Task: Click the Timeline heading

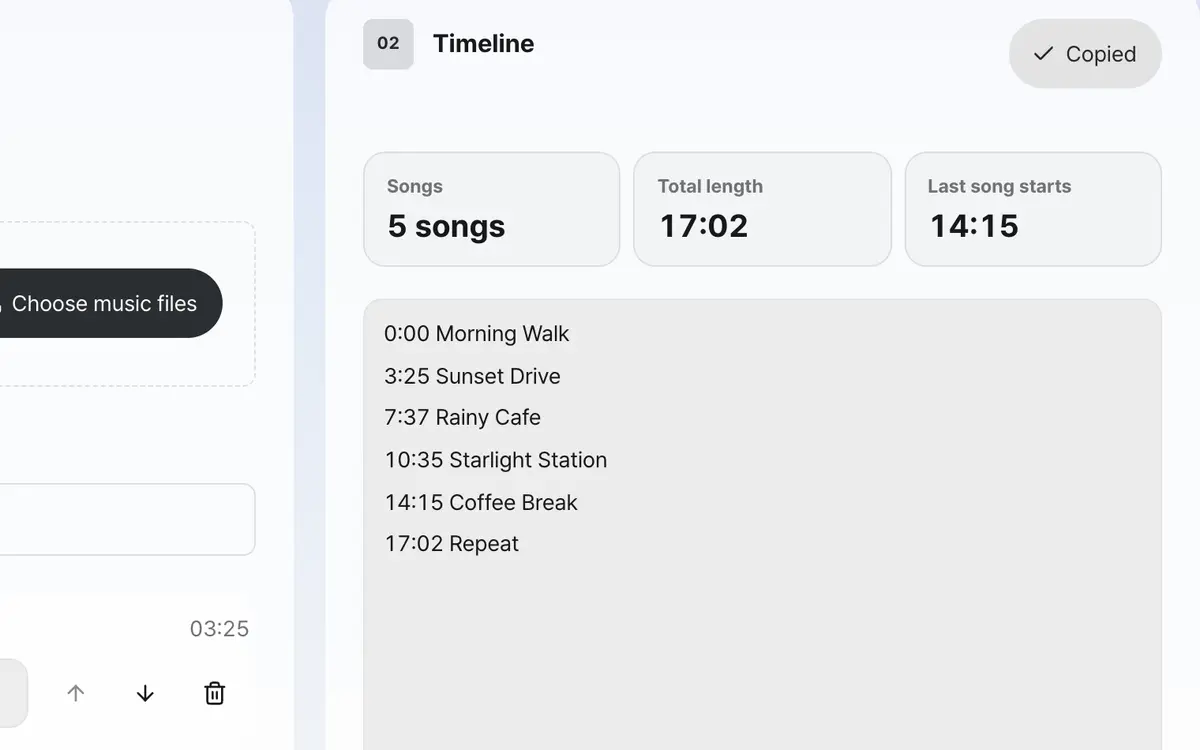Action: tap(483, 44)
